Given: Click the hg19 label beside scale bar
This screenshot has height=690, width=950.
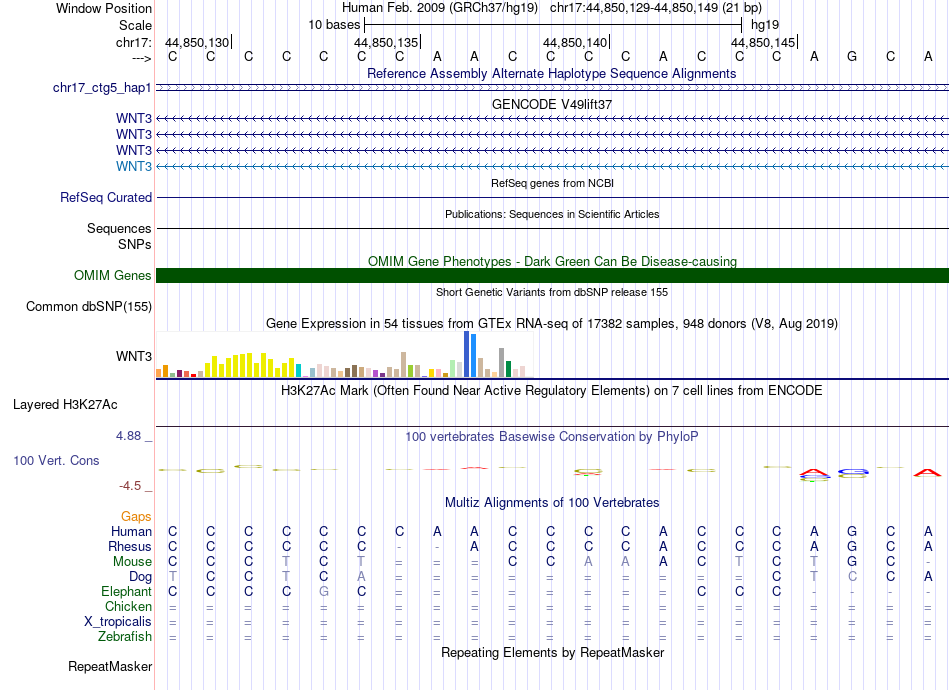Looking at the screenshot, I should [x=765, y=25].
